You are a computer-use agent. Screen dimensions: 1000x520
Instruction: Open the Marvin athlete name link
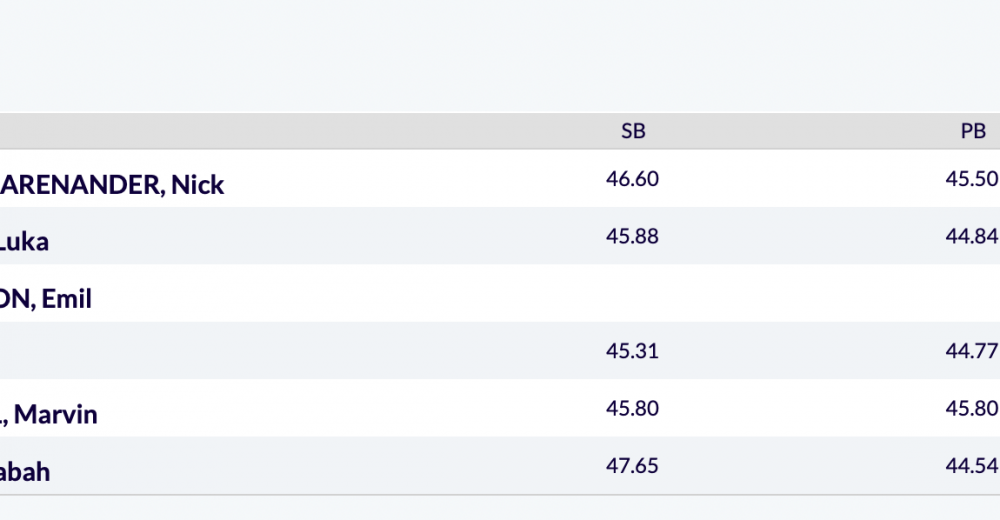[48, 414]
